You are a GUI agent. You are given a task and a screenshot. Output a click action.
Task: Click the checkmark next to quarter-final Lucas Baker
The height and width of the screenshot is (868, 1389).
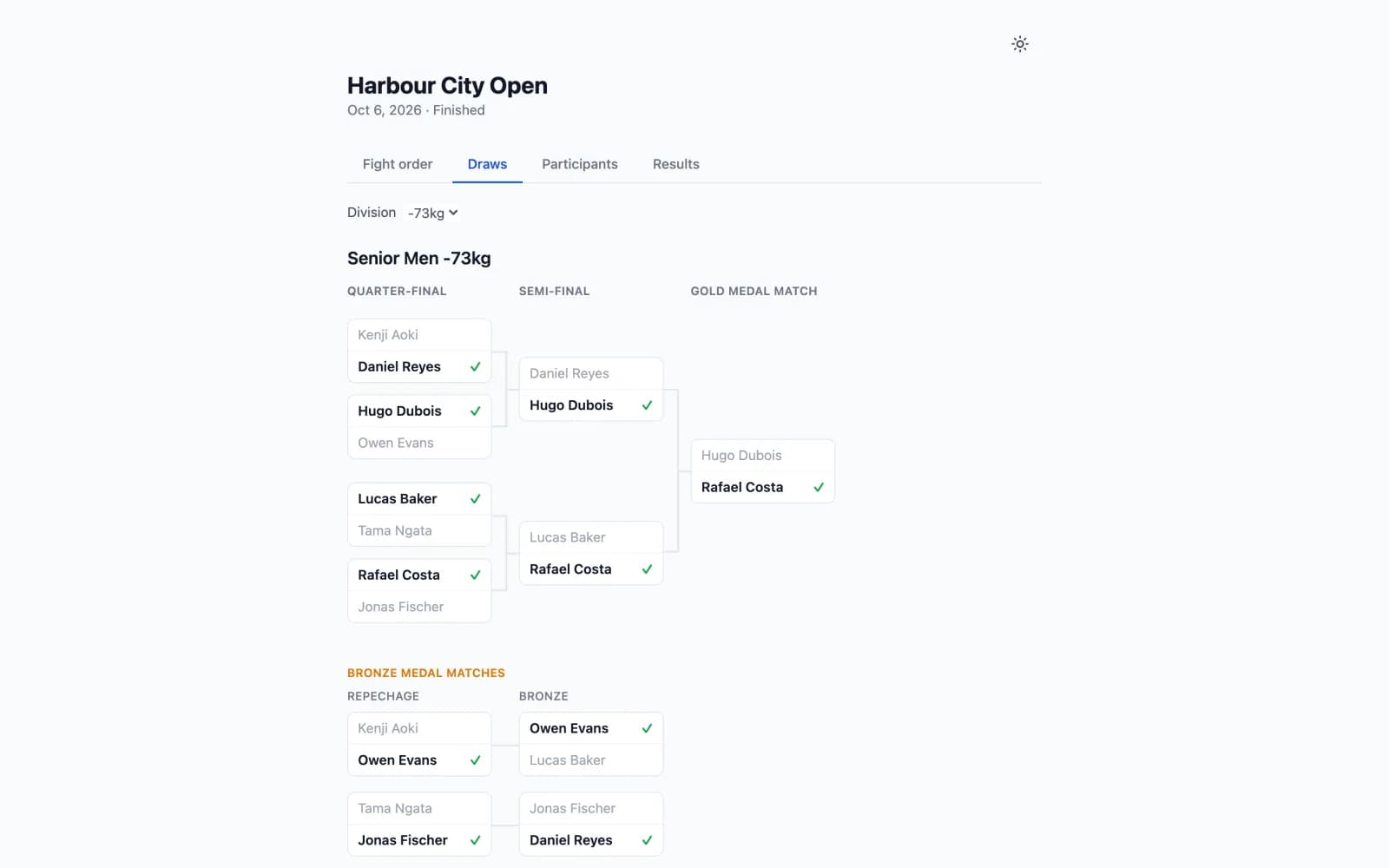[x=475, y=498]
